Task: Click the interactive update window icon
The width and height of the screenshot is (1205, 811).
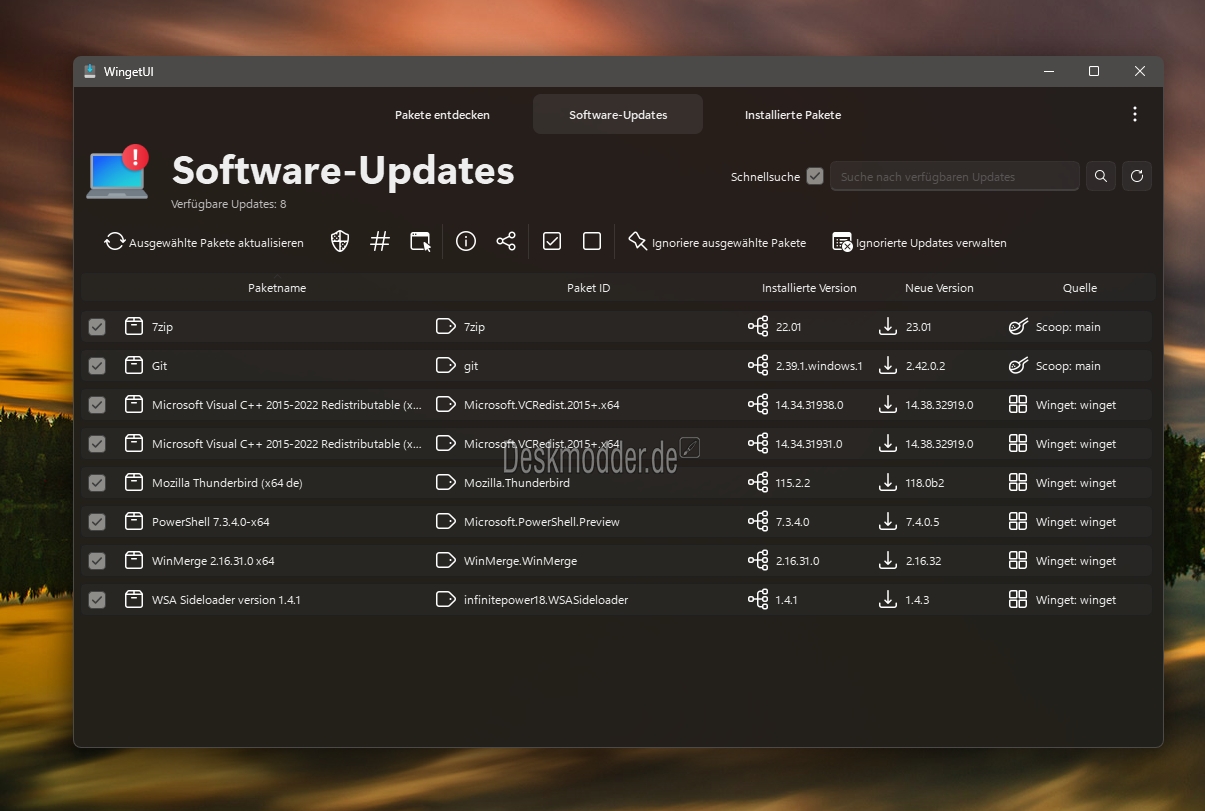Action: point(421,241)
